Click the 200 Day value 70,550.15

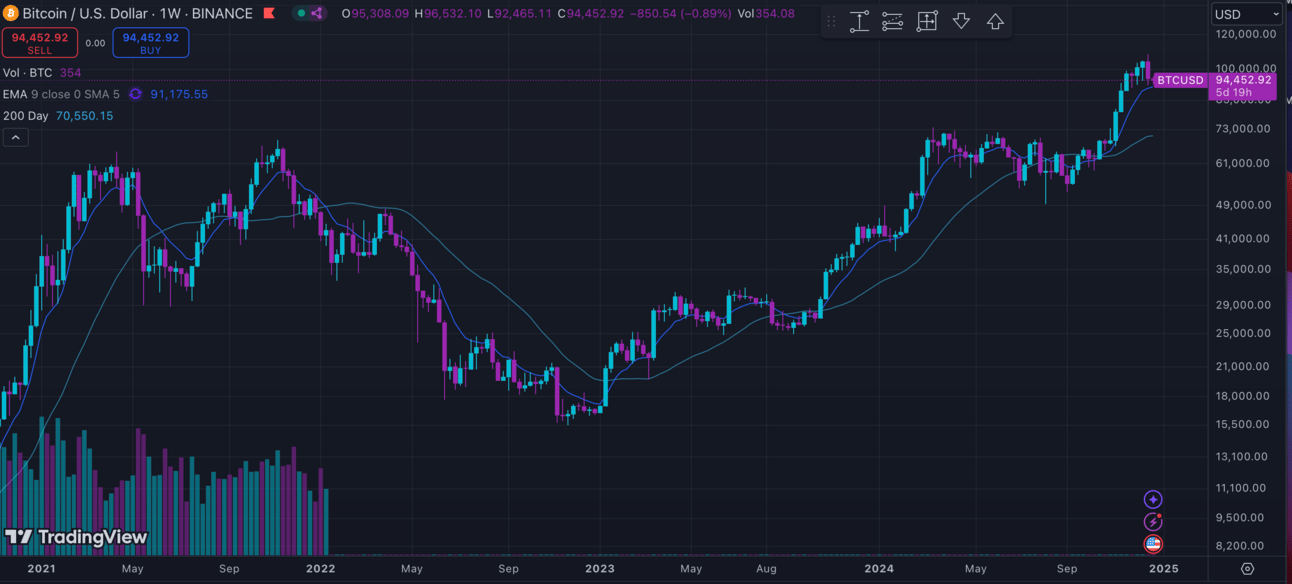(x=84, y=116)
